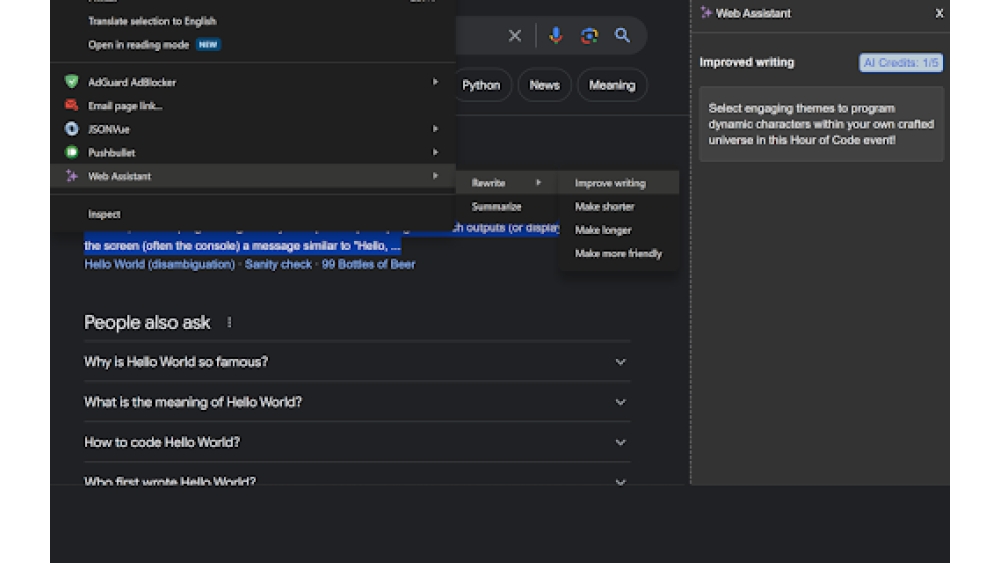
Task: Click the 'What is the meaning of Hello World?' question
Action: click(193, 402)
